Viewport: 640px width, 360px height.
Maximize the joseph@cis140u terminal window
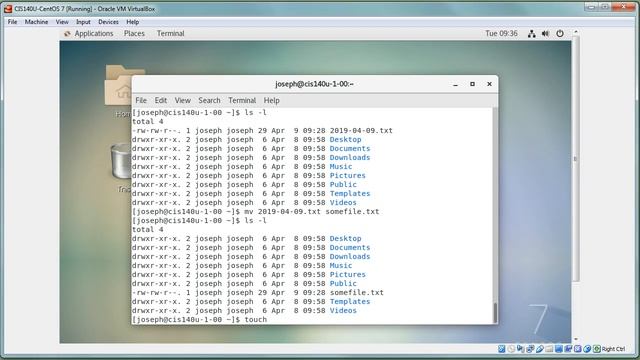pos(472,84)
